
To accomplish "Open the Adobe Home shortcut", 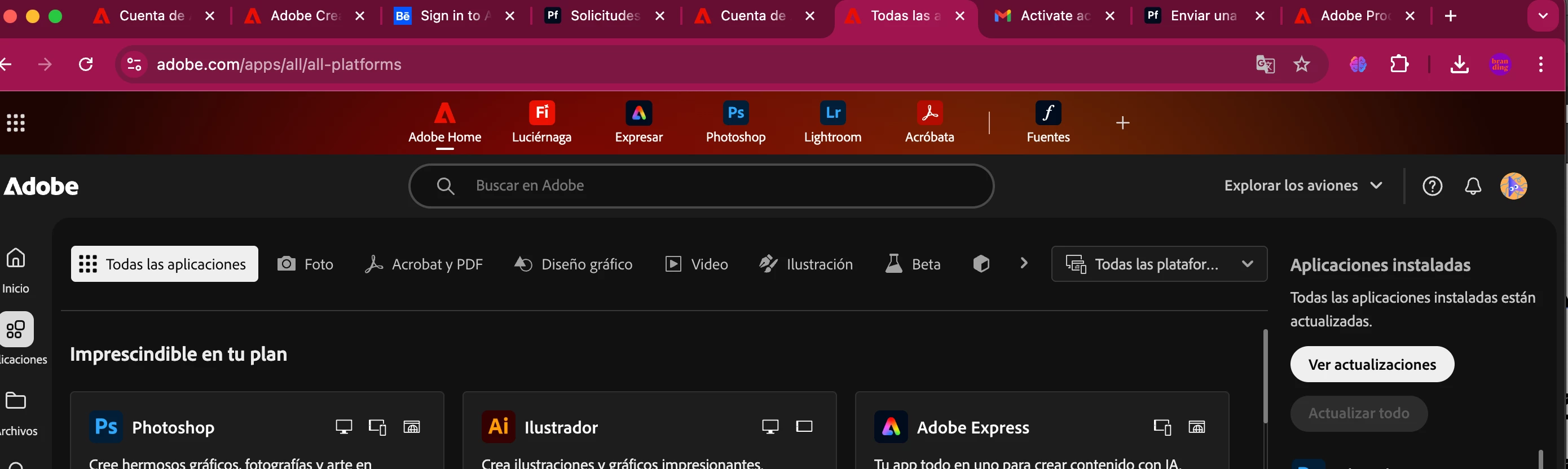I will click(x=444, y=123).
